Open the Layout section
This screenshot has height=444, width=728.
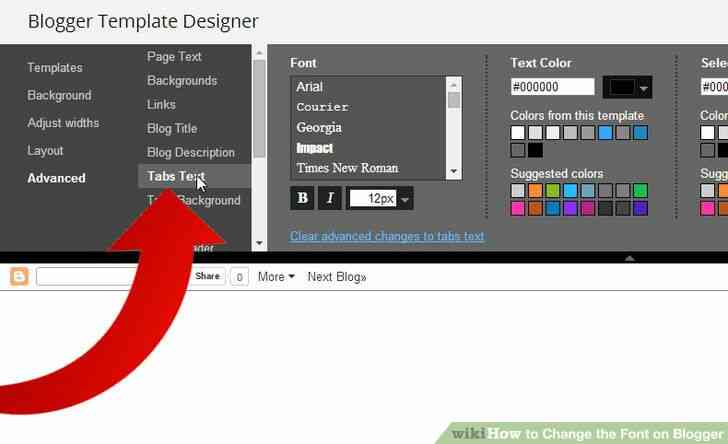[45, 151]
